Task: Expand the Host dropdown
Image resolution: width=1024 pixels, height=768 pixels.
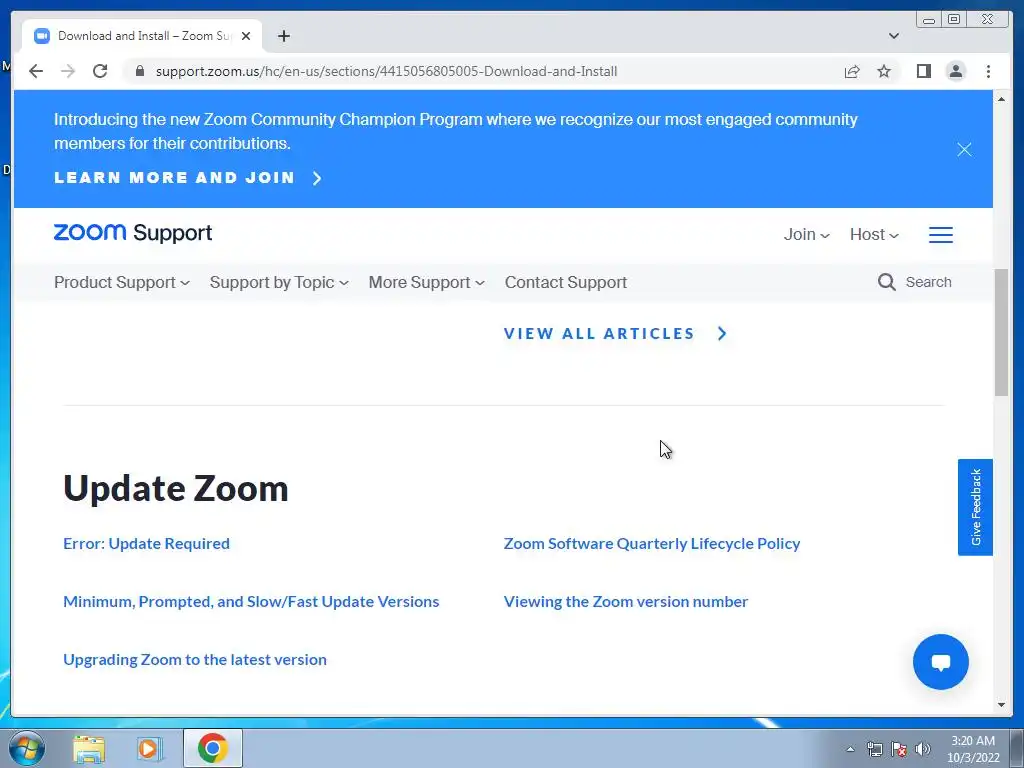Action: click(874, 234)
